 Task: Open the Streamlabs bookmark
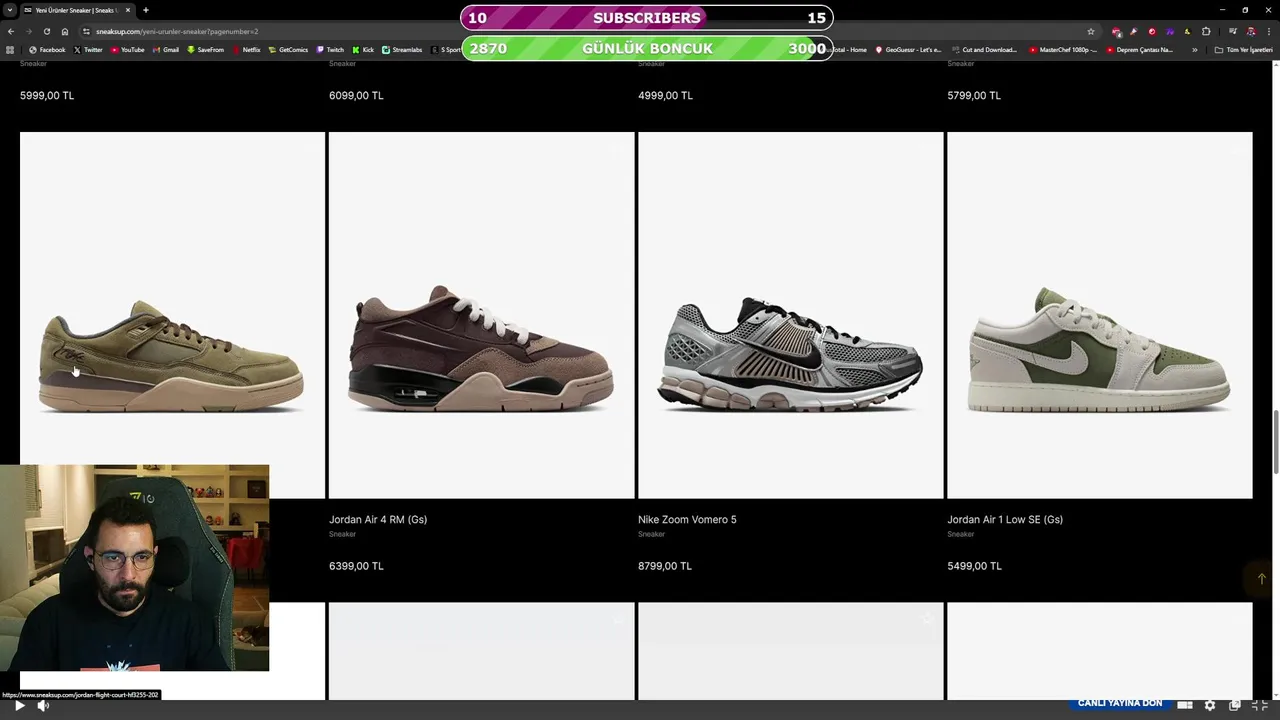402,49
